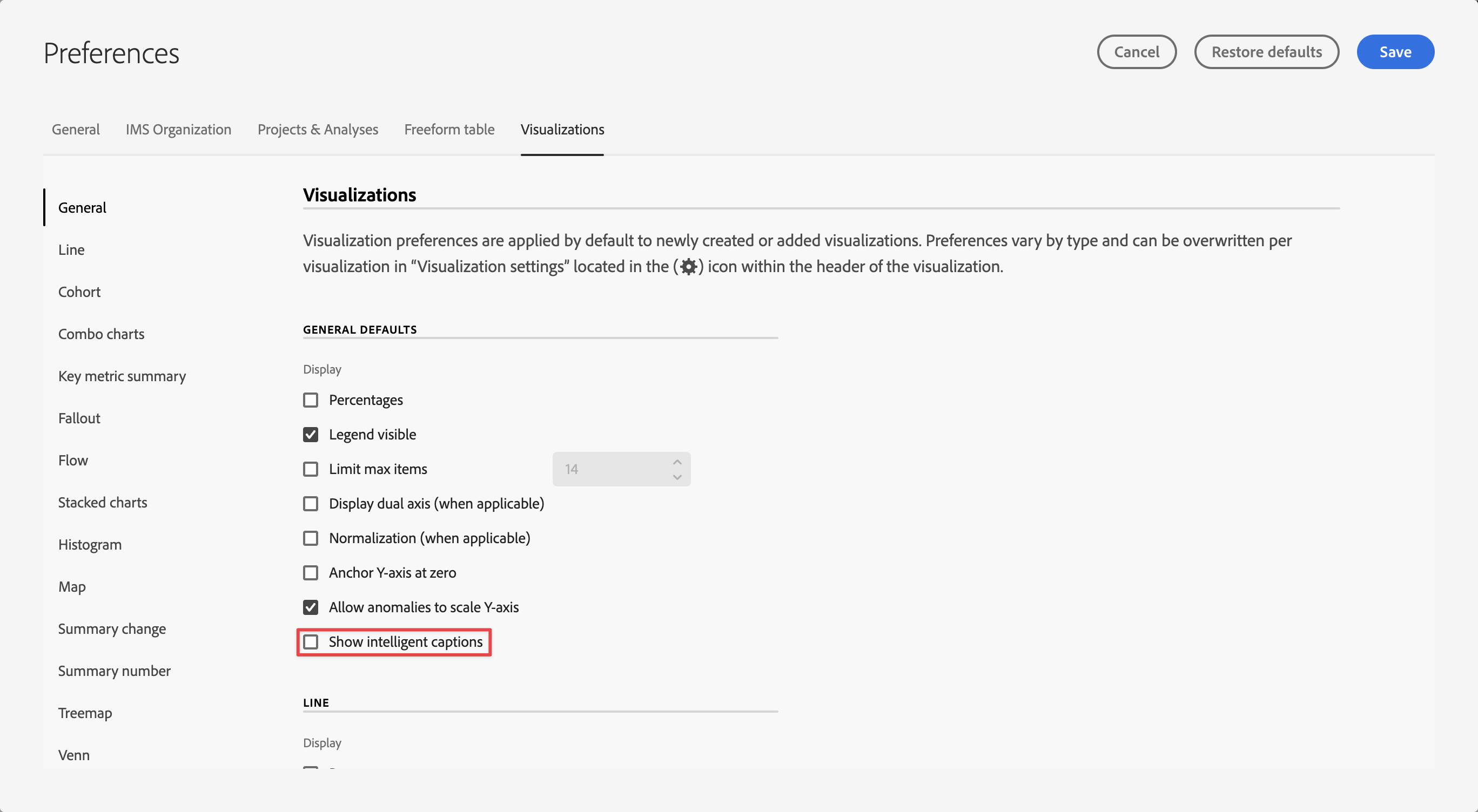Enable Display dual axis checkbox
1478x812 pixels.
(x=311, y=504)
